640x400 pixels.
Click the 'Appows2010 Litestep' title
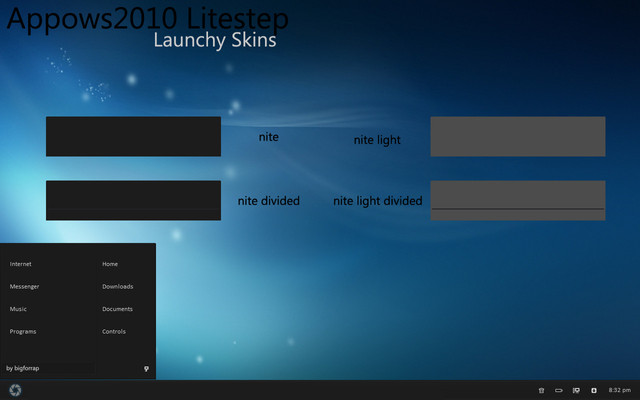coord(148,19)
